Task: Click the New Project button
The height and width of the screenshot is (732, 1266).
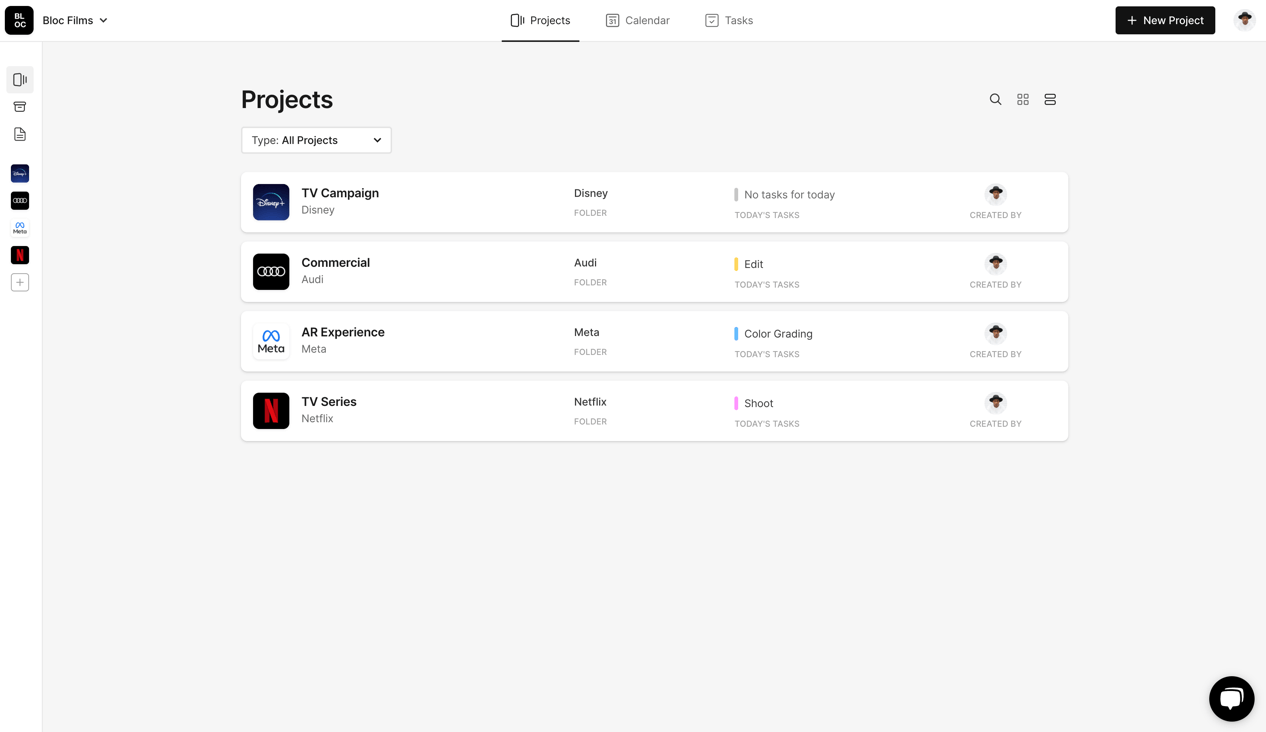Action: click(1165, 20)
